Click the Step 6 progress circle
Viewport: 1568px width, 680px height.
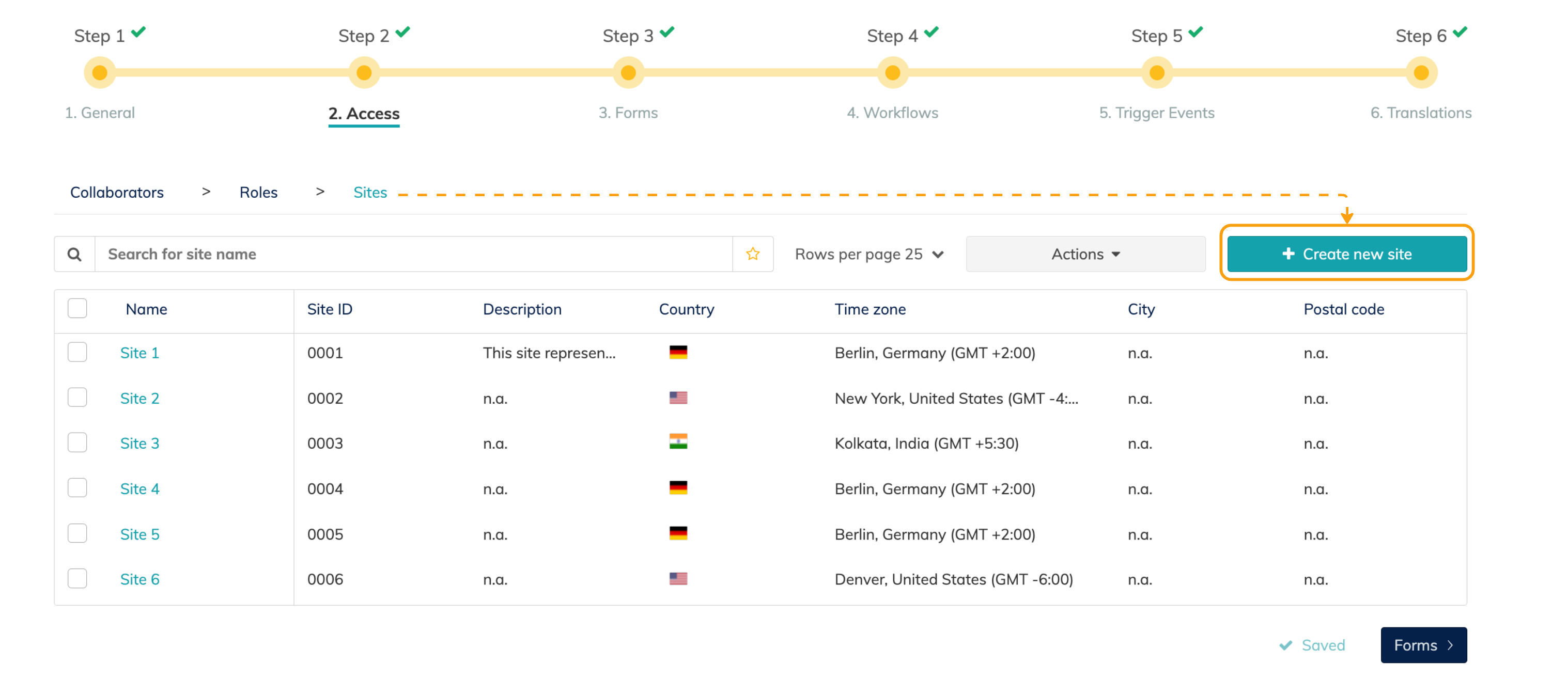pos(1421,73)
